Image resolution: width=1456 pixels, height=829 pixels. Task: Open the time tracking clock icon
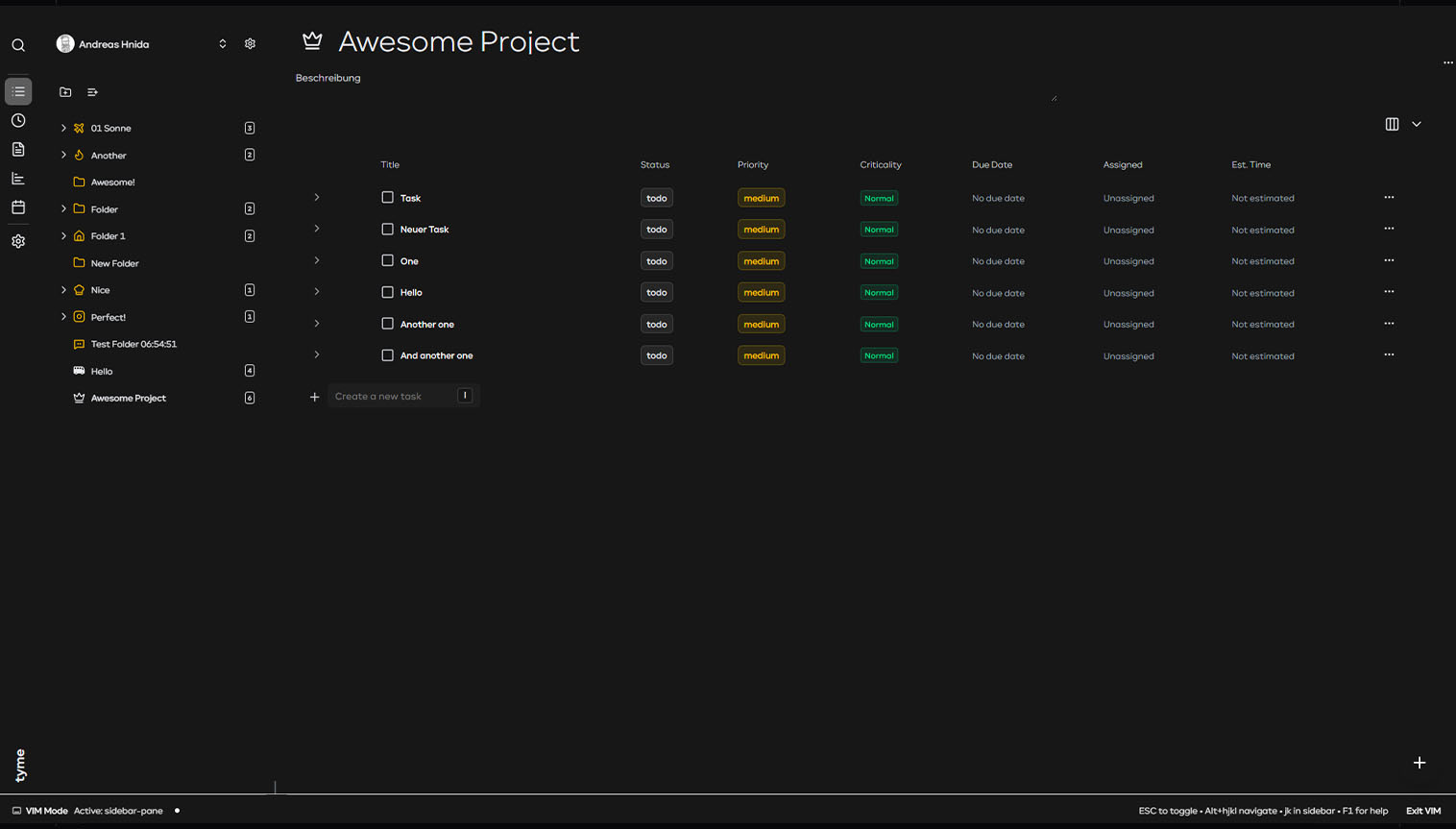(x=18, y=121)
